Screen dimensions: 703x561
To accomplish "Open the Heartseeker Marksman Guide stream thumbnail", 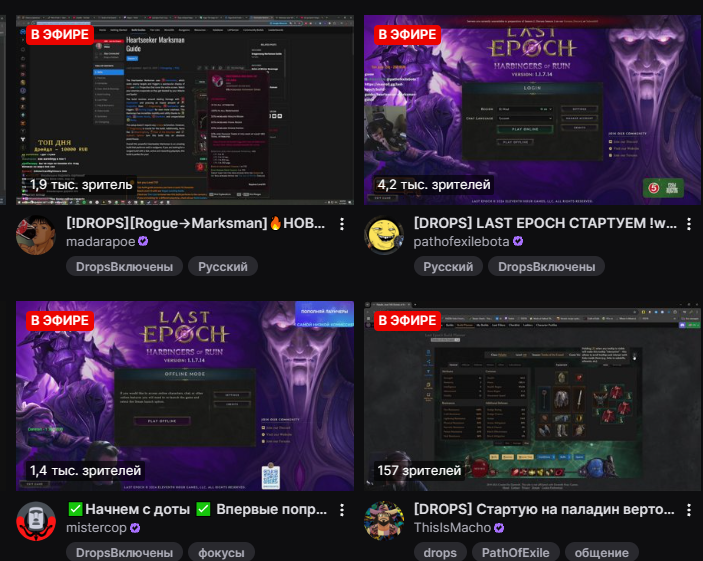I will (x=185, y=110).
